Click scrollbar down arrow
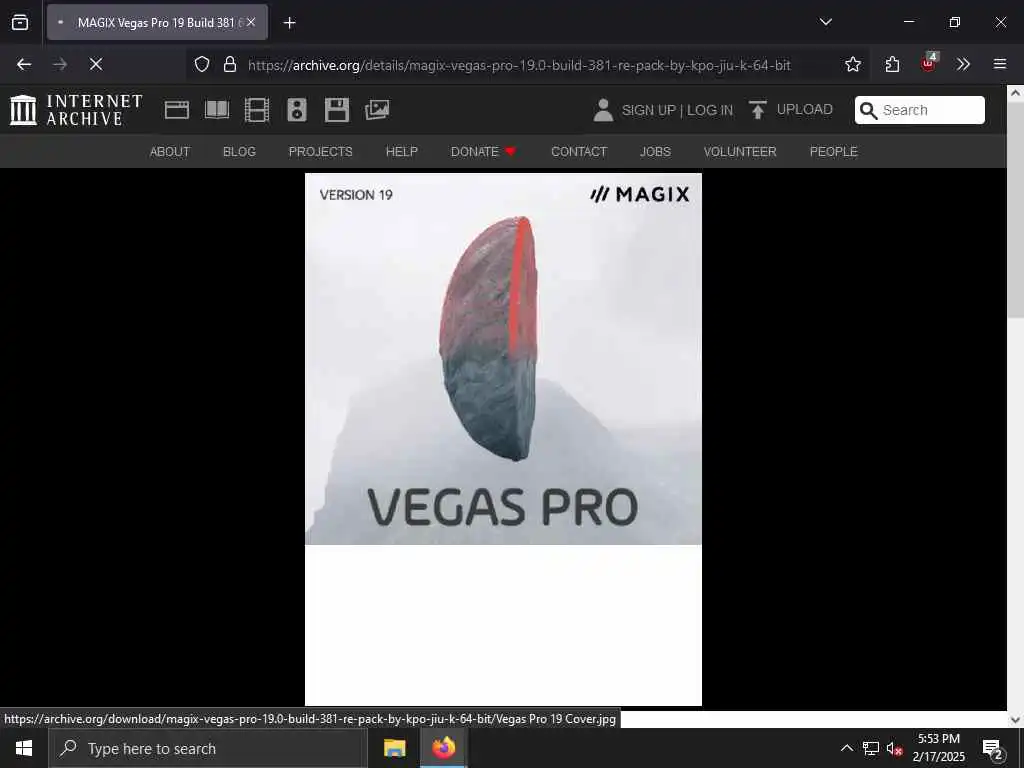The height and width of the screenshot is (768, 1024). point(1015,720)
